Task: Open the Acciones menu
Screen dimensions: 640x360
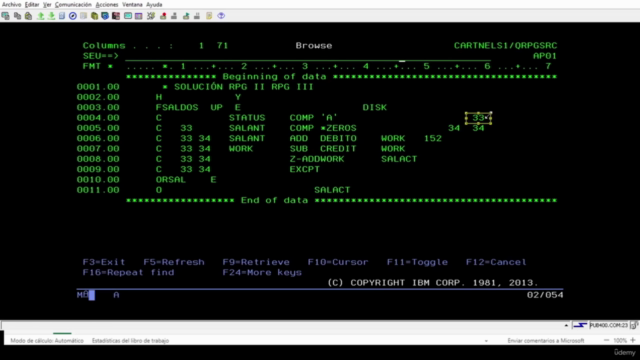Action: pos(107,4)
